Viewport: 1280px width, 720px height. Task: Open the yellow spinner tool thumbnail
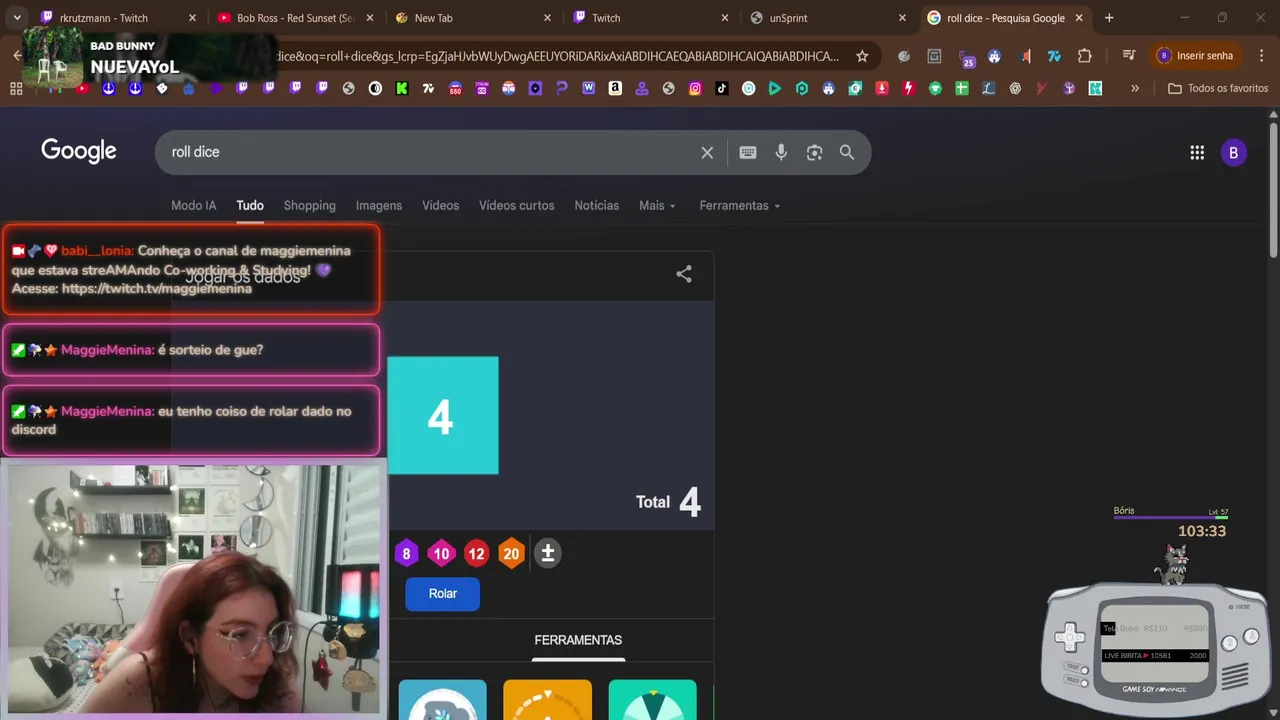(x=547, y=700)
